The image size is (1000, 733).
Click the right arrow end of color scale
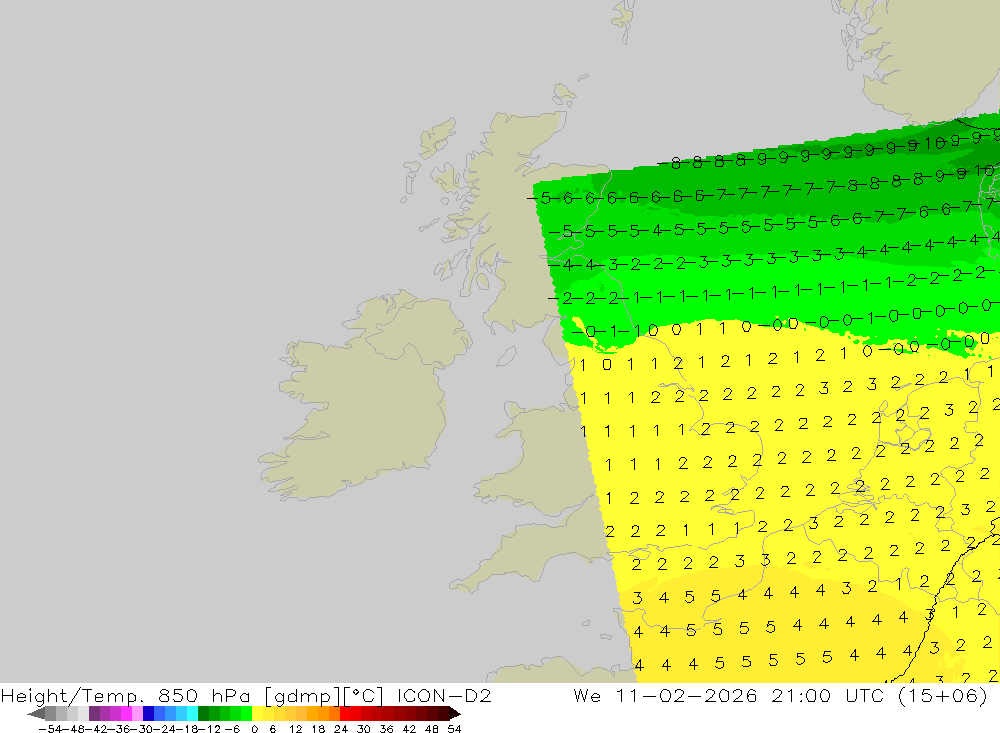455,714
